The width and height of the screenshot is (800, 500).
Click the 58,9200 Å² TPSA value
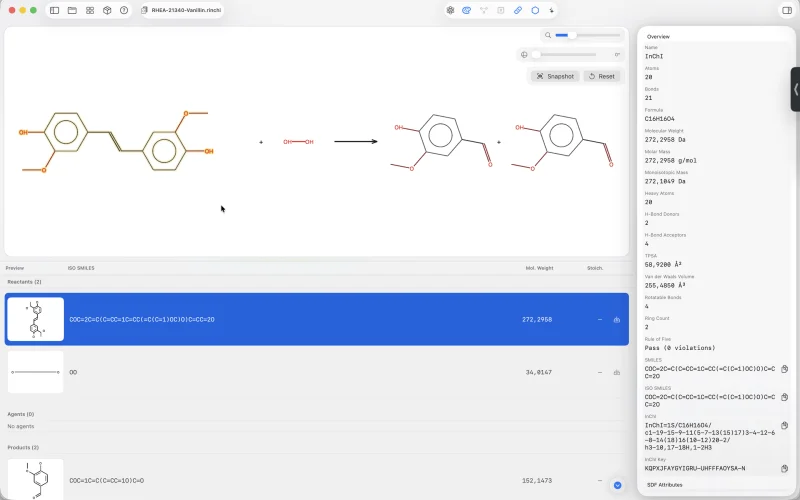coord(663,264)
